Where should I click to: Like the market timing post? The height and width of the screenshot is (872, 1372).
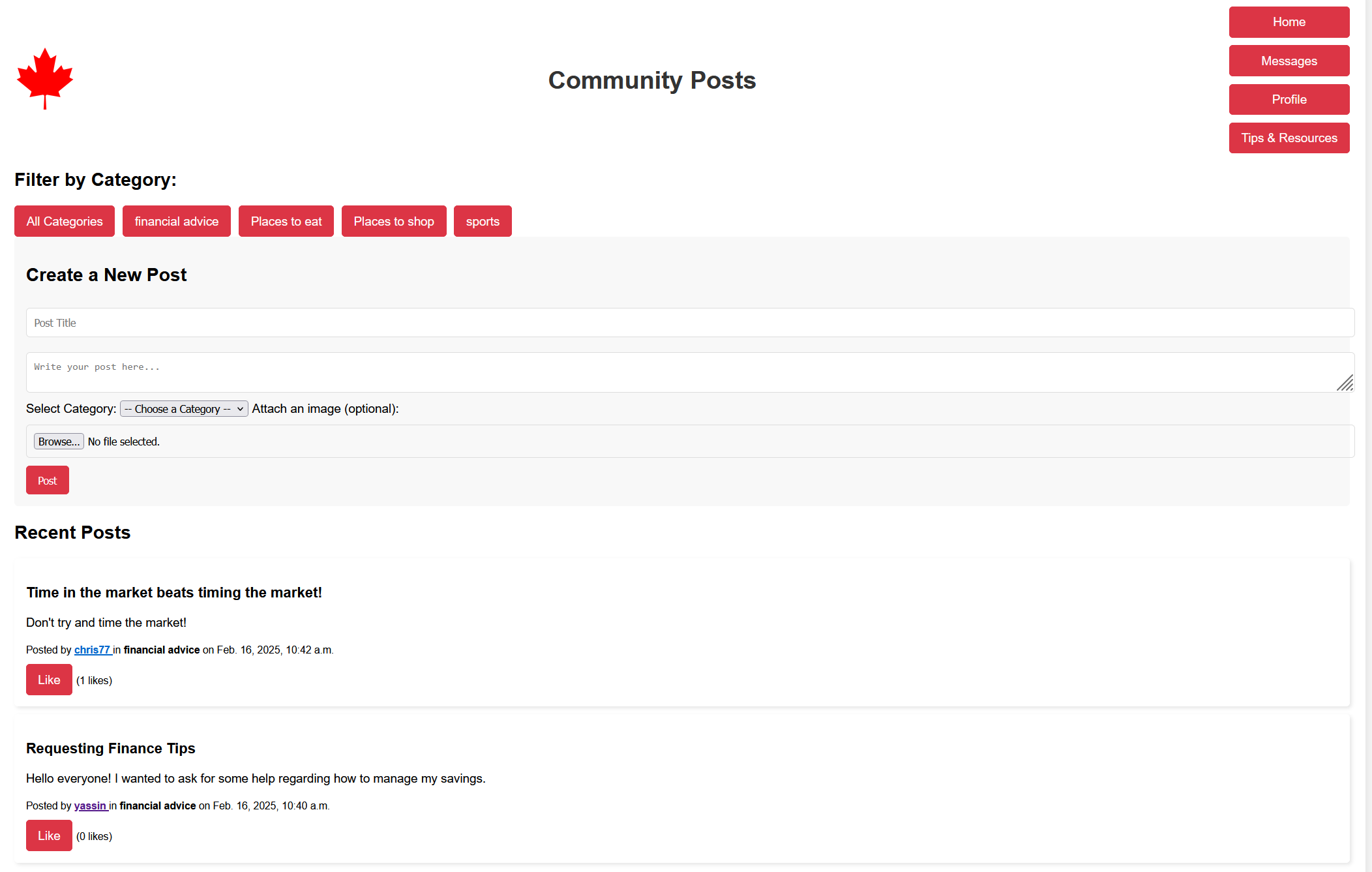coord(49,680)
